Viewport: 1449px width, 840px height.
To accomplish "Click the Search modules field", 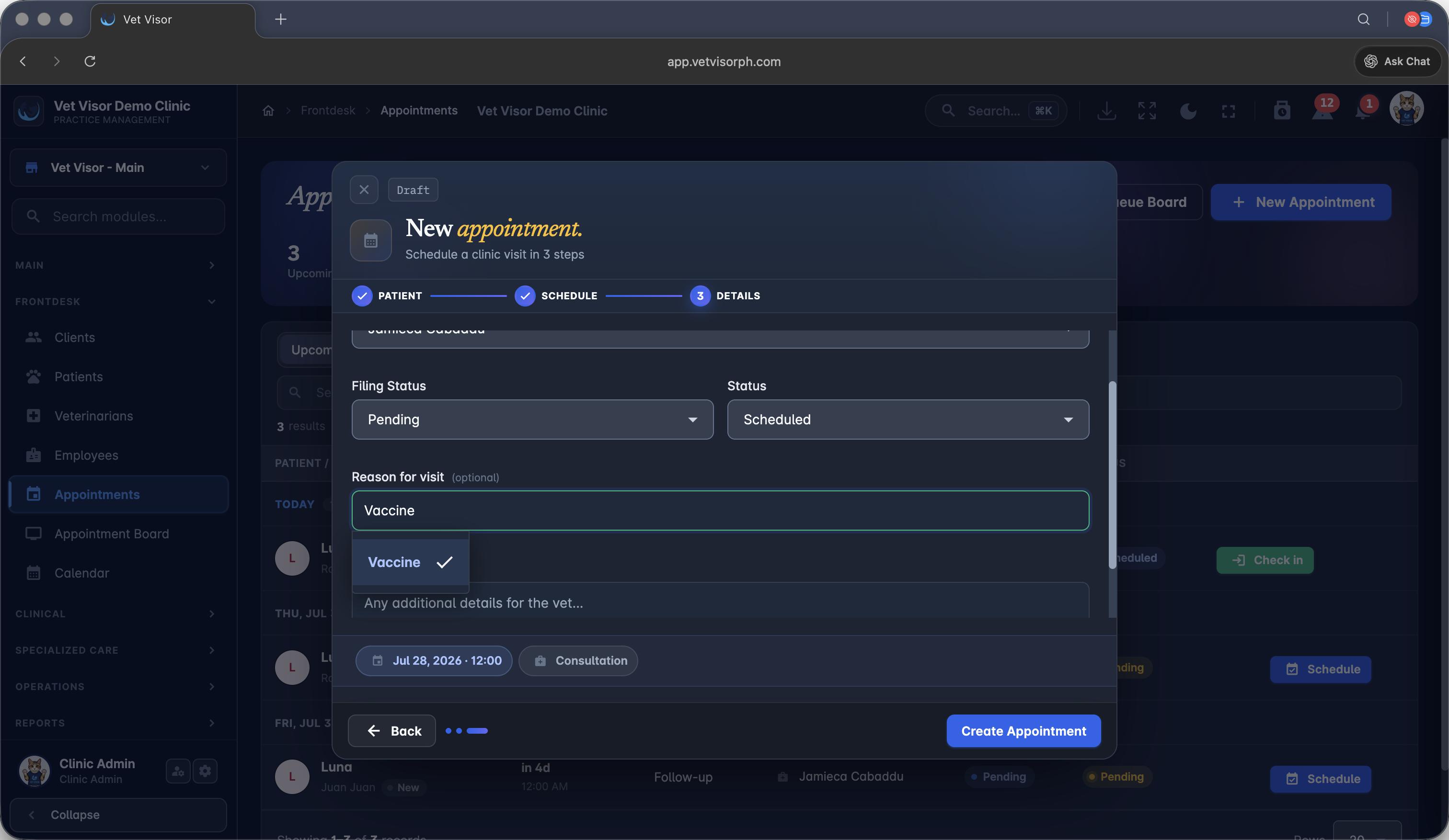I will click(x=118, y=216).
